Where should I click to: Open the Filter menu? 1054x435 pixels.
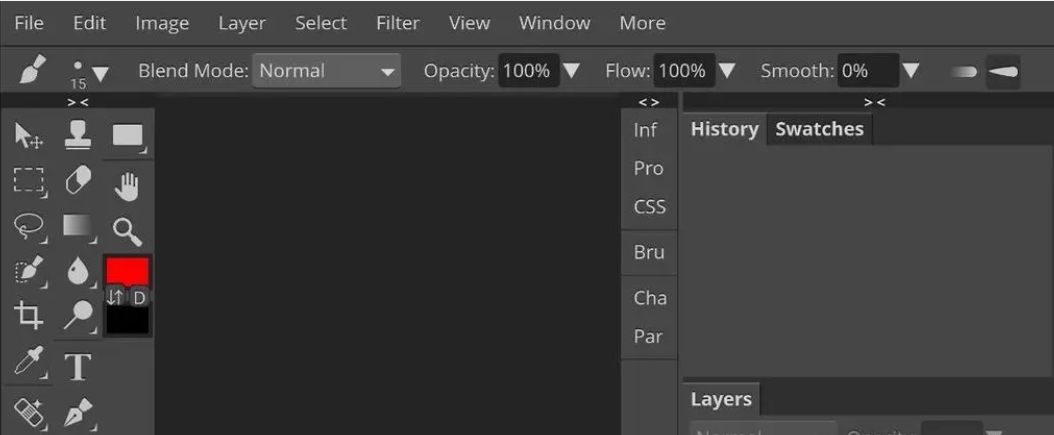397,23
